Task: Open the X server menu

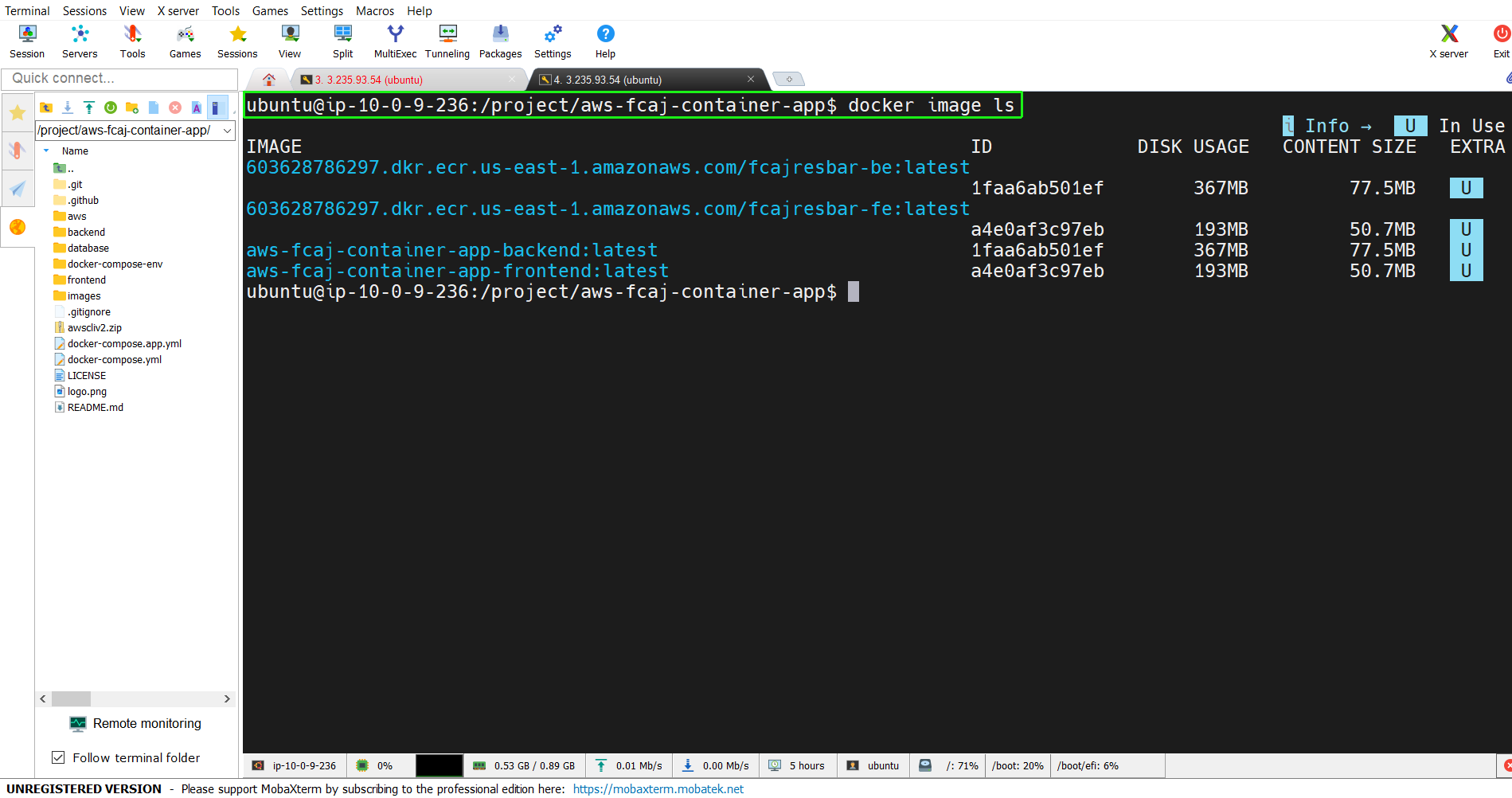Action: coord(178,10)
